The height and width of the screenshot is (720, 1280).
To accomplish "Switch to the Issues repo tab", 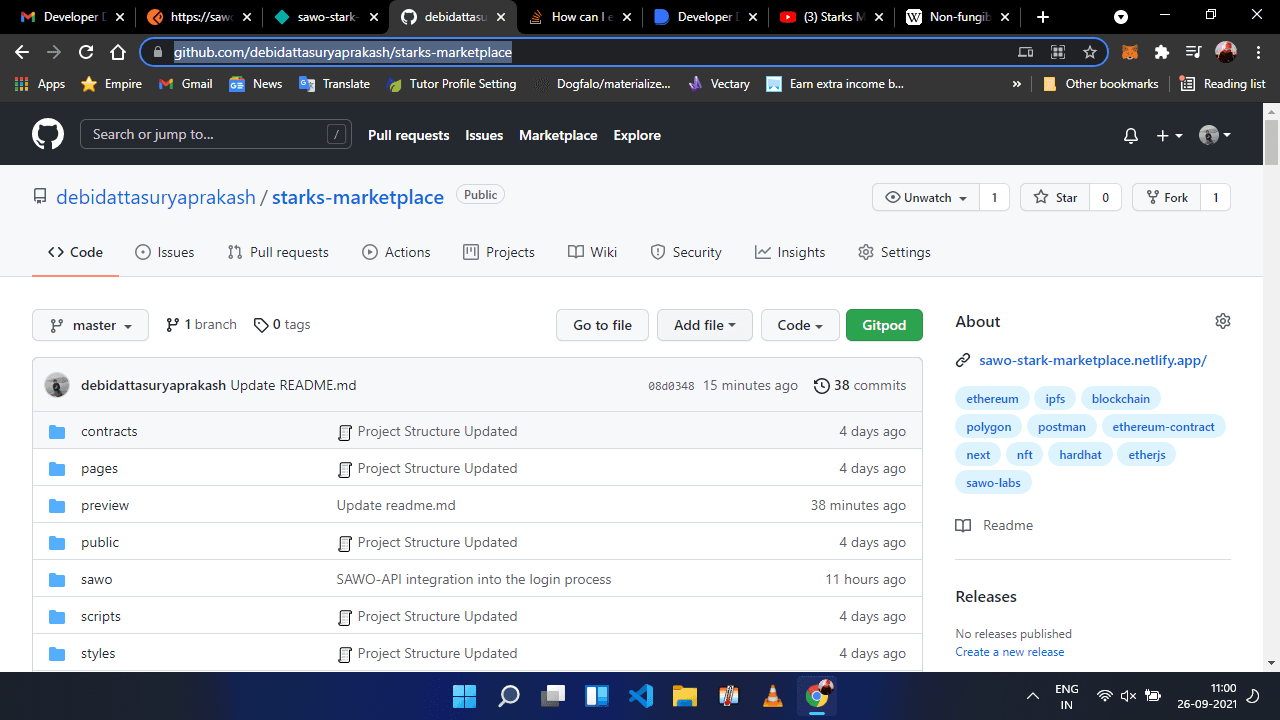I will coord(165,252).
